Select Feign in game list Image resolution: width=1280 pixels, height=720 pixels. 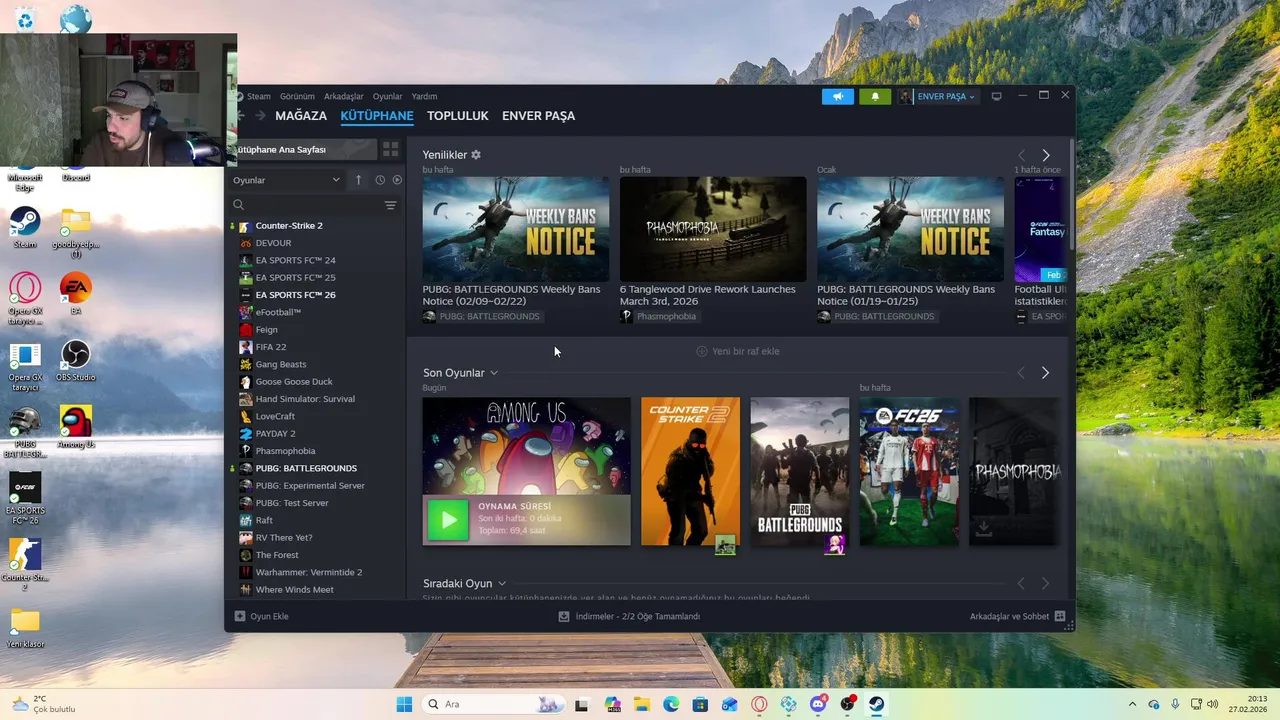(x=266, y=330)
